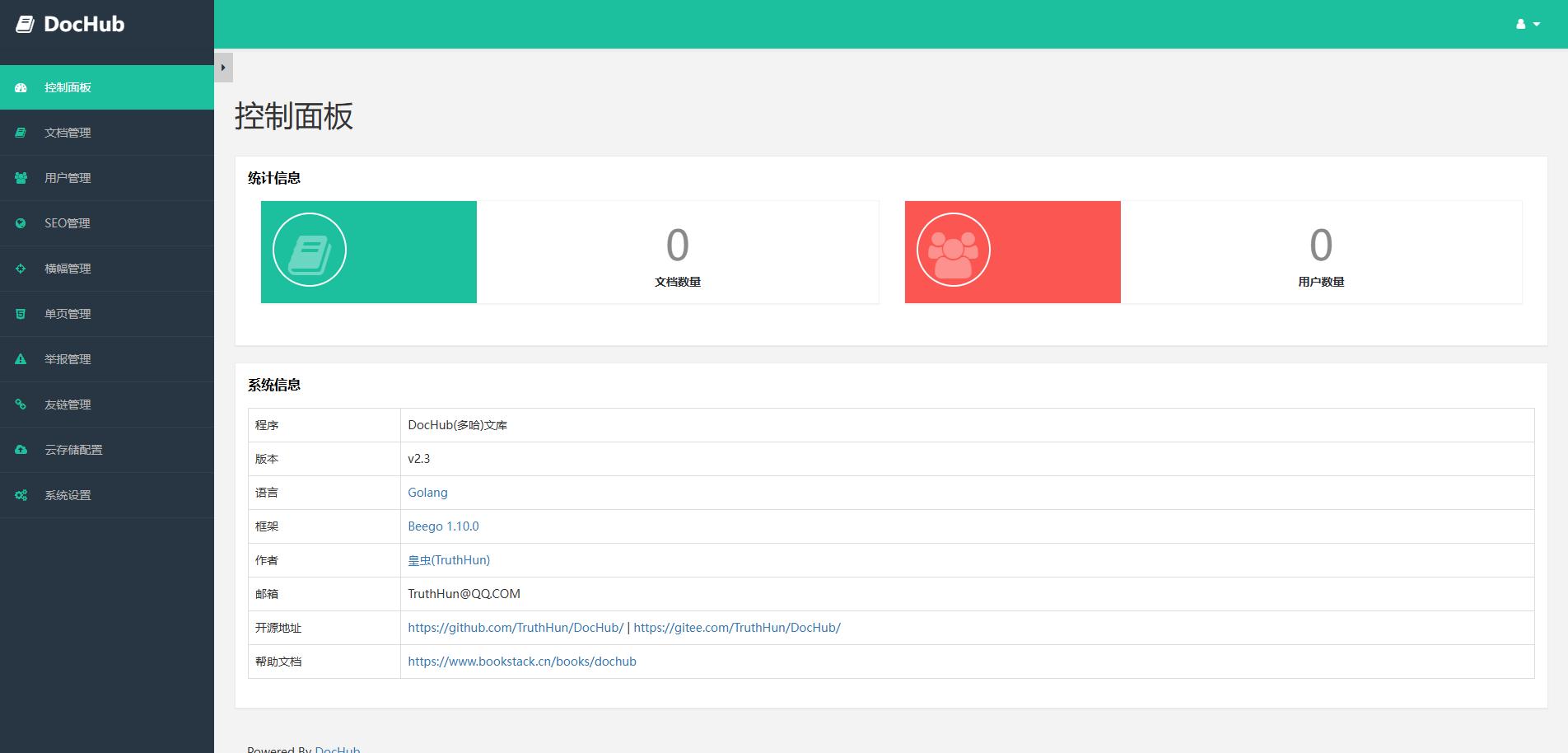Open the gitee.com DocHub link
1568x753 pixels.
737,628
